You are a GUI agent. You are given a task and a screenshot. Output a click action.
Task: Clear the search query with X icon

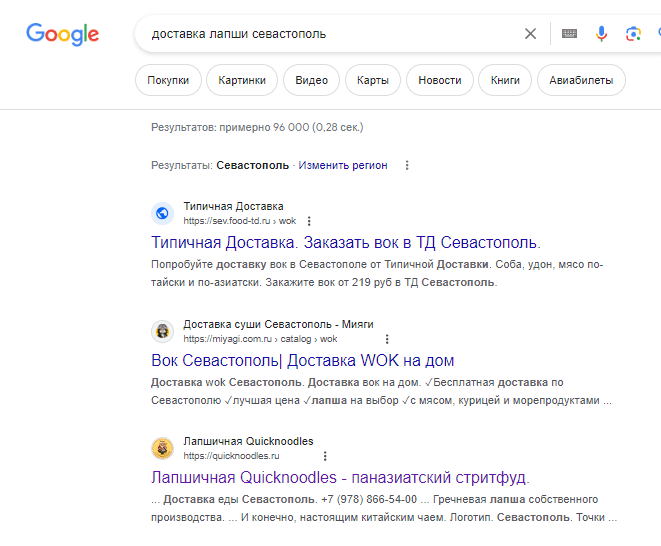pyautogui.click(x=530, y=34)
